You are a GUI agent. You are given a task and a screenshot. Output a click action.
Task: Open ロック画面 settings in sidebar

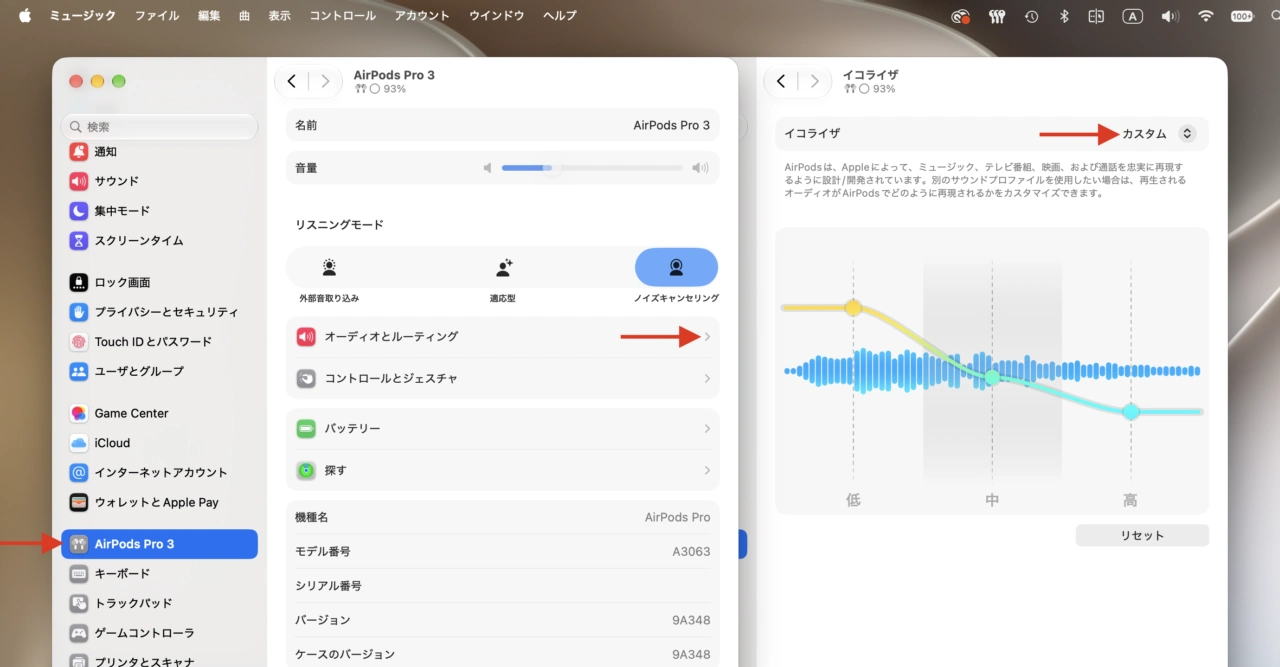click(x=160, y=282)
